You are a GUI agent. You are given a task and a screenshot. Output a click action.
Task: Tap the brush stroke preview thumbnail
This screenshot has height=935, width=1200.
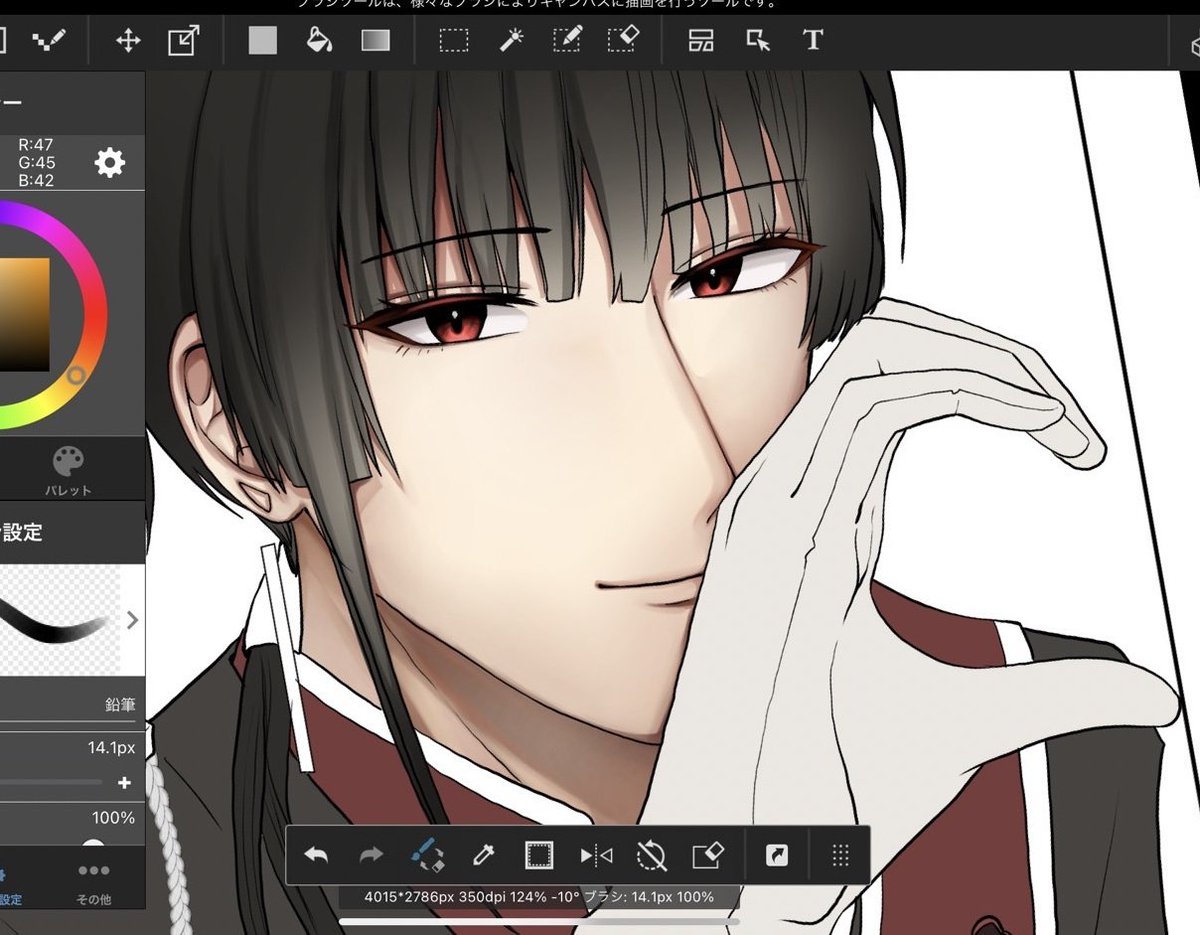[60, 620]
